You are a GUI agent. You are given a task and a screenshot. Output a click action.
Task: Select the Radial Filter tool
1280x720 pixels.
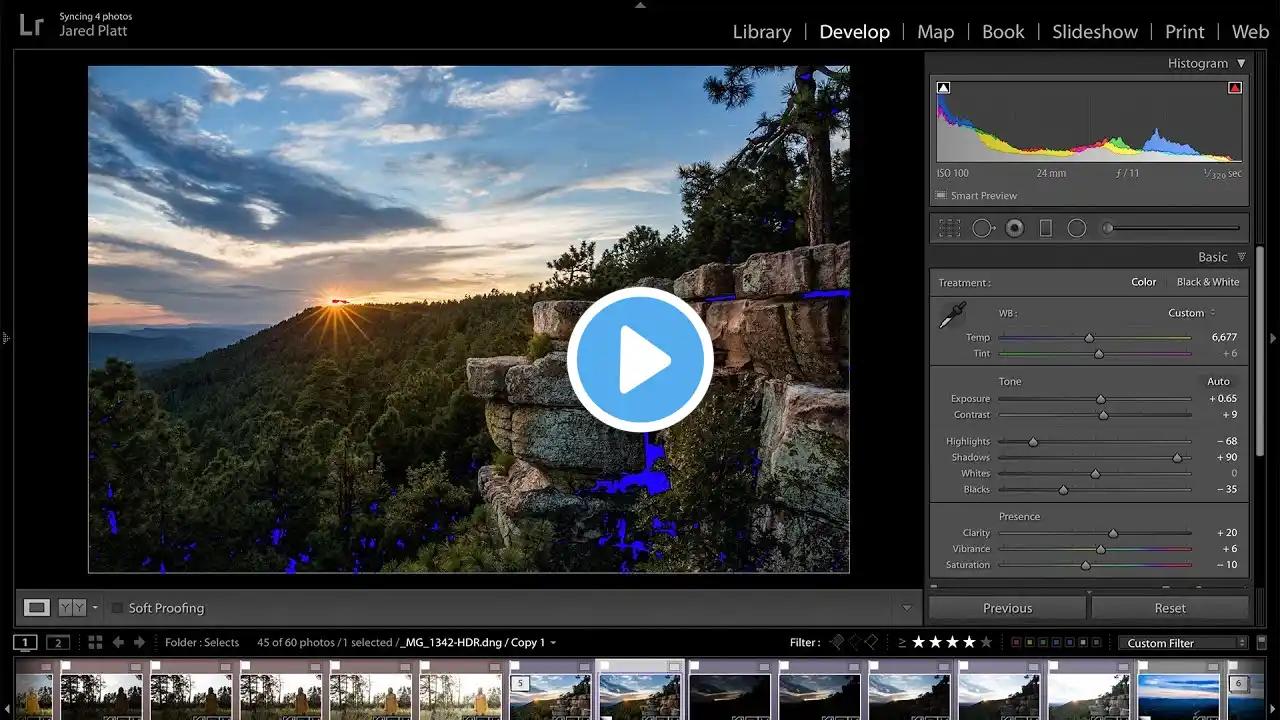1076,228
